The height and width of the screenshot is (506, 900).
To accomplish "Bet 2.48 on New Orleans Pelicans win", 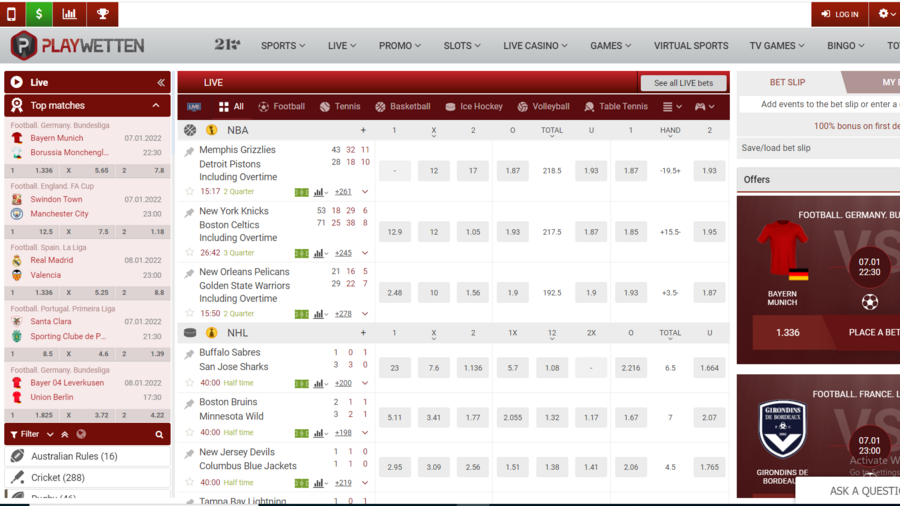I will click(x=395, y=293).
